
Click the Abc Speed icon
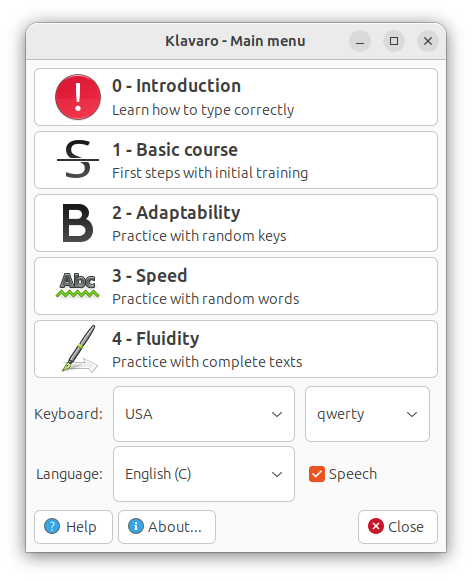click(78, 285)
